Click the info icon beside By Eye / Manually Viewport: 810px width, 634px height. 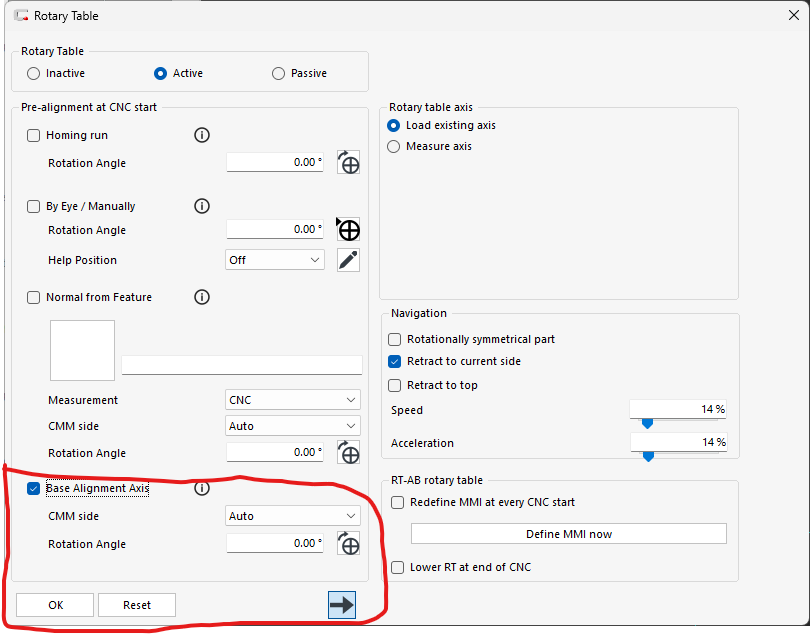[x=201, y=206]
